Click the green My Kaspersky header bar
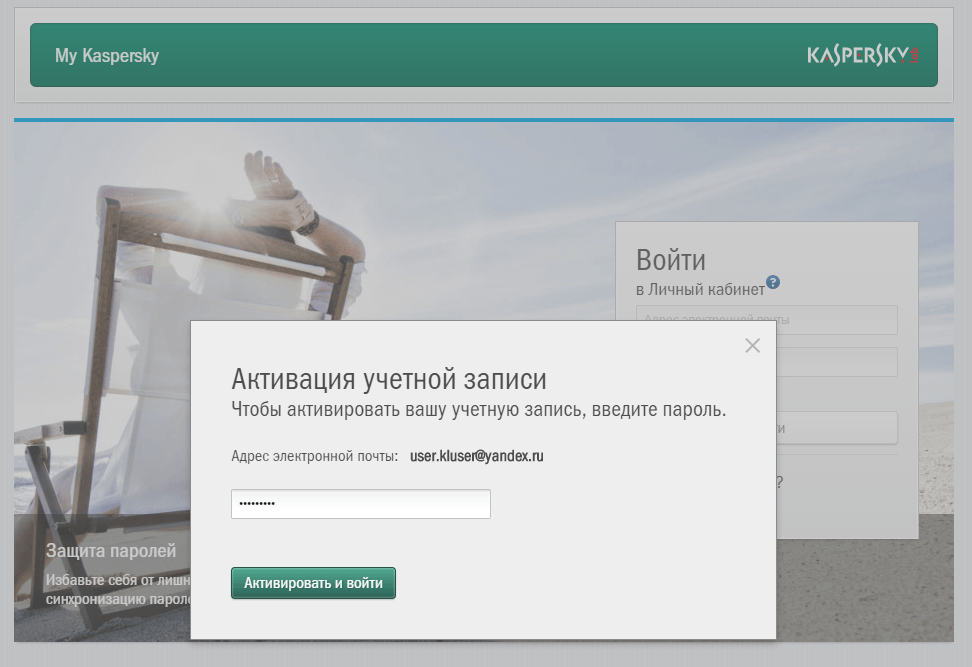The image size is (972, 667). pyautogui.click(x=480, y=55)
